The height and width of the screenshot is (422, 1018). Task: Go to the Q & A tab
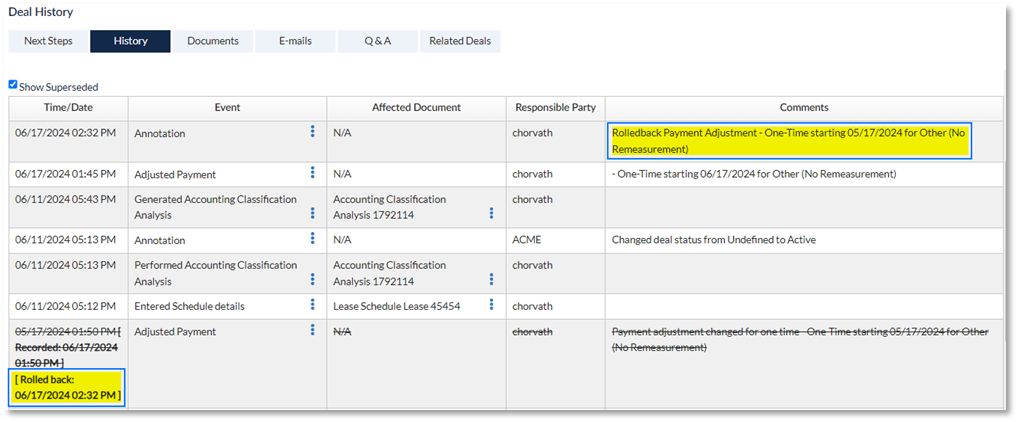(377, 41)
